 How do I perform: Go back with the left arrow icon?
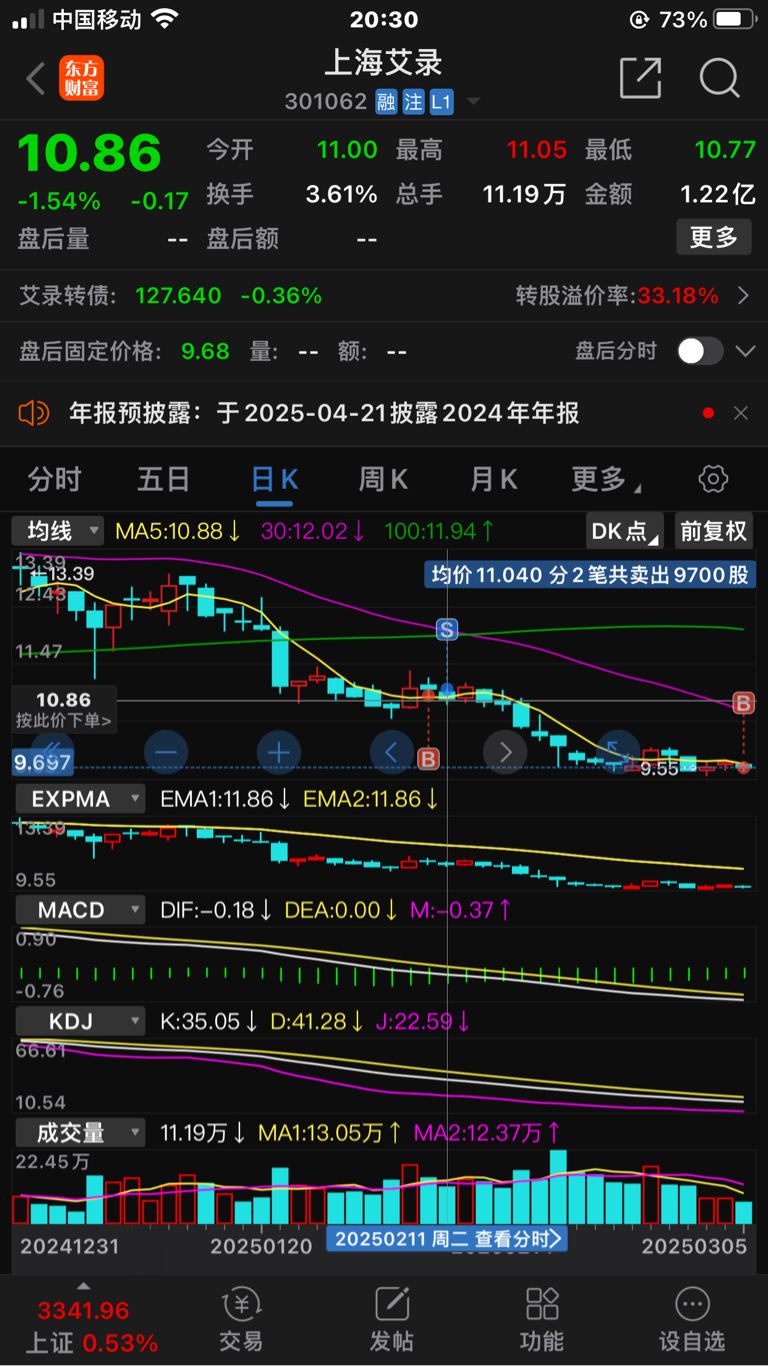(x=36, y=78)
